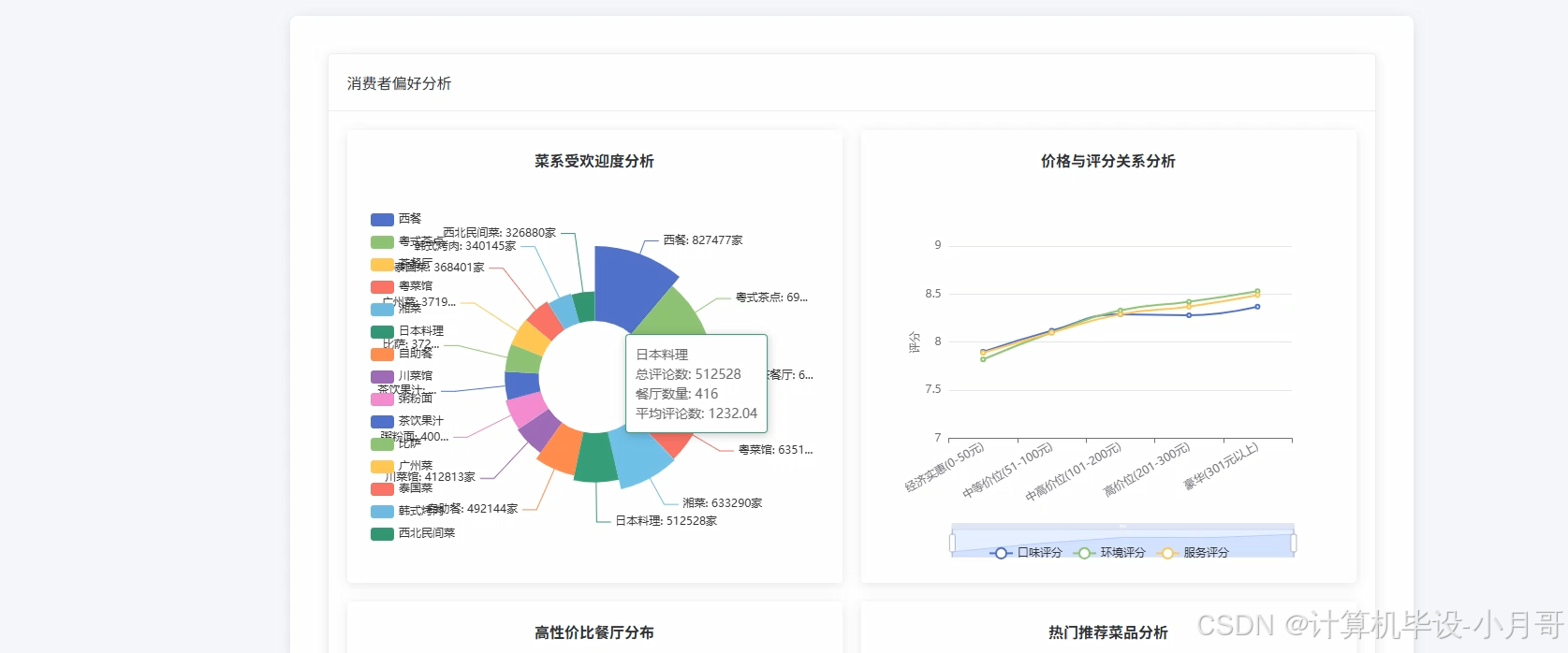The height and width of the screenshot is (653, 1568).
Task: Toggle the 西北民间菜 legend entry
Action: tap(413, 533)
